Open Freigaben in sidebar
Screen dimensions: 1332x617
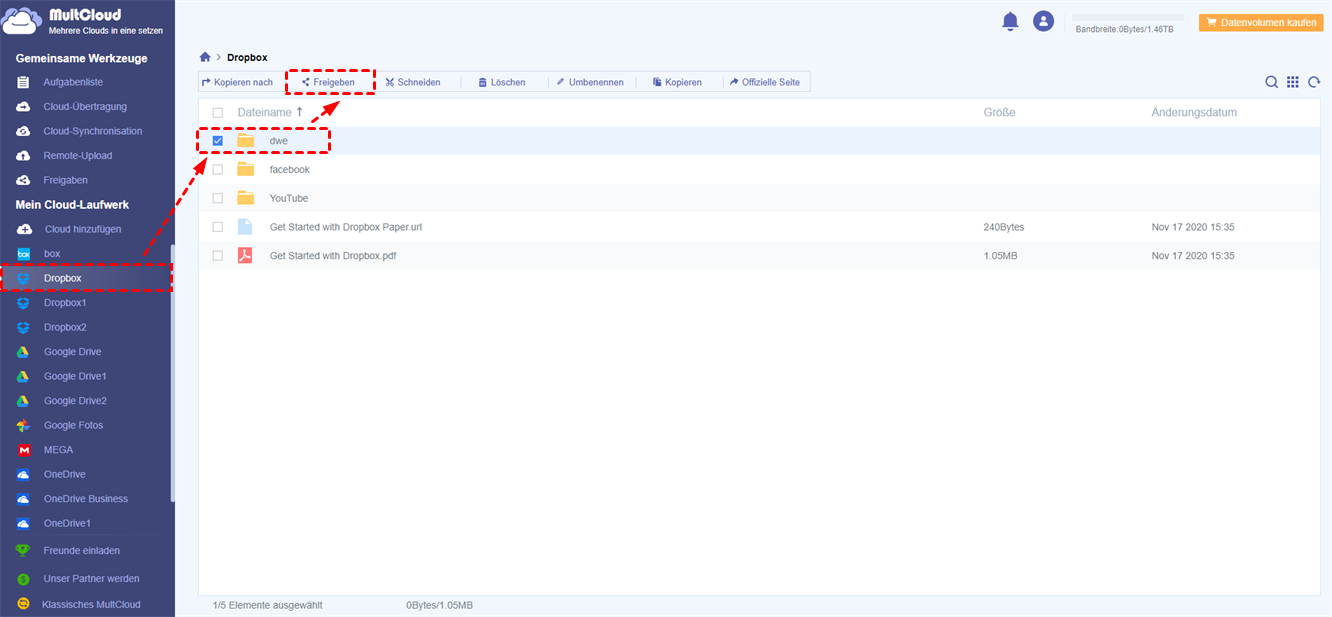point(65,180)
